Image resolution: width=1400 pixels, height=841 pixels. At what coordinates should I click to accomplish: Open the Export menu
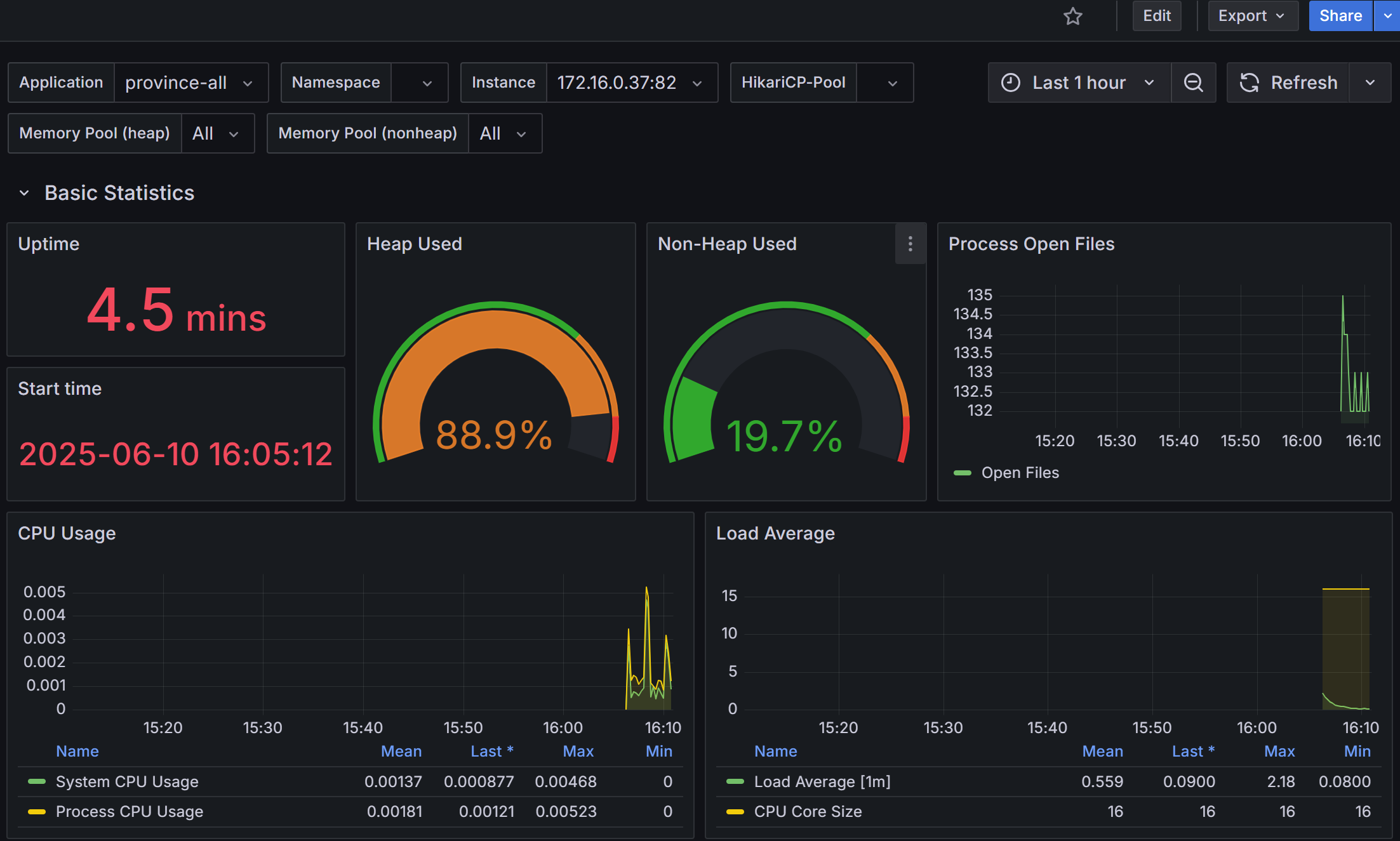pyautogui.click(x=1251, y=16)
